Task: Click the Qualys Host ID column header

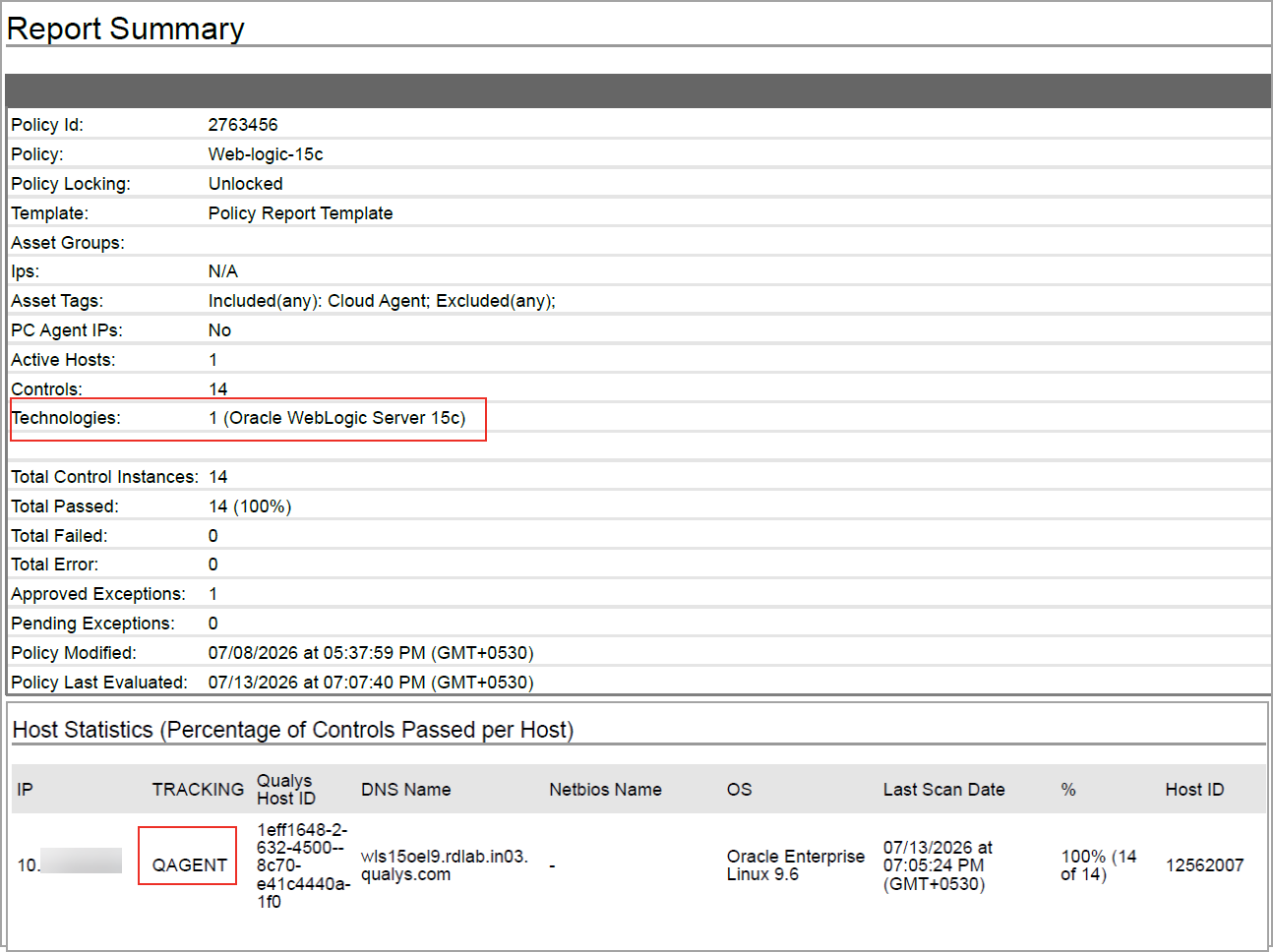Action: pyautogui.click(x=286, y=790)
